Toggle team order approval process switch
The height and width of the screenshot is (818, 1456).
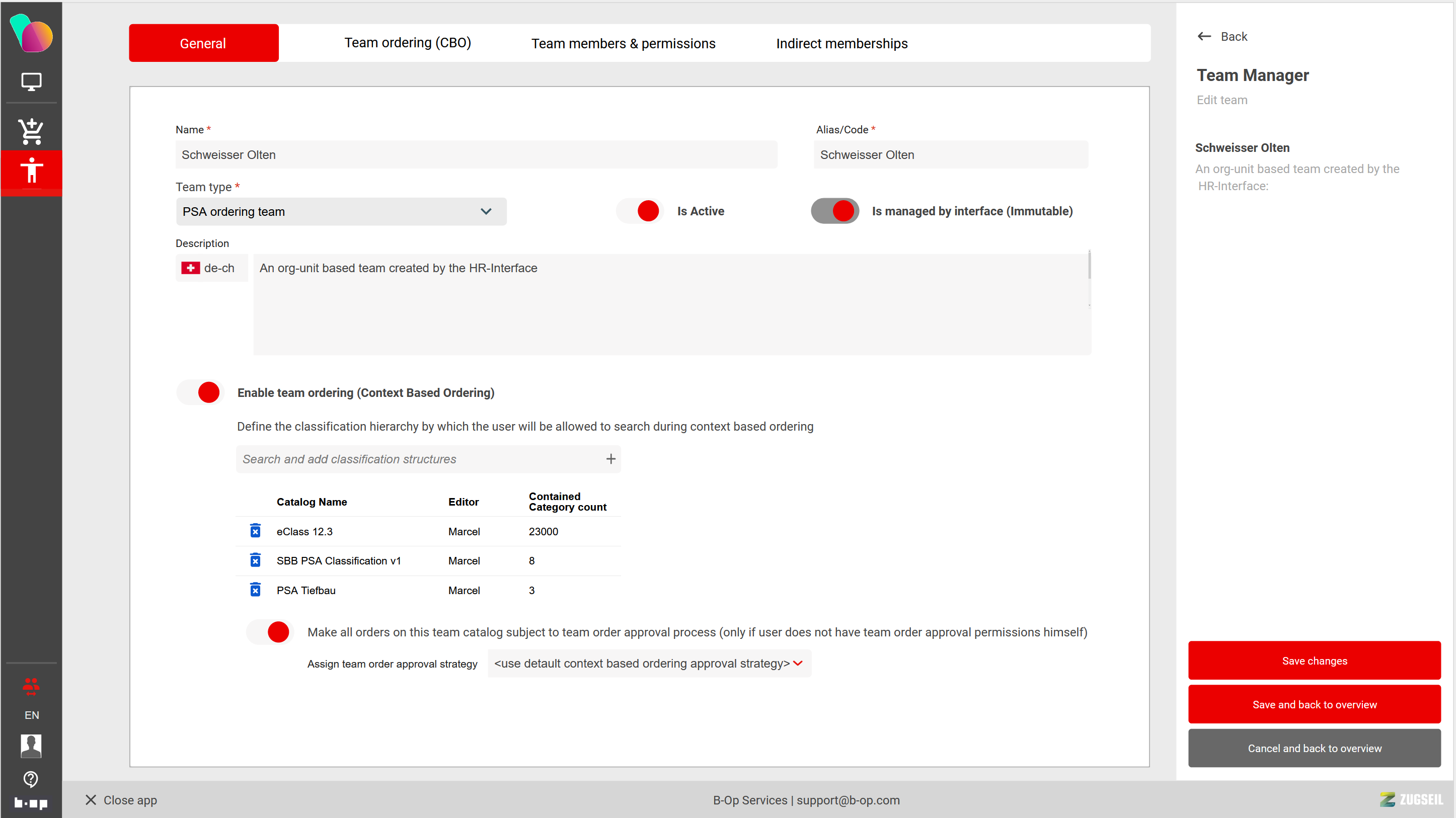point(270,631)
